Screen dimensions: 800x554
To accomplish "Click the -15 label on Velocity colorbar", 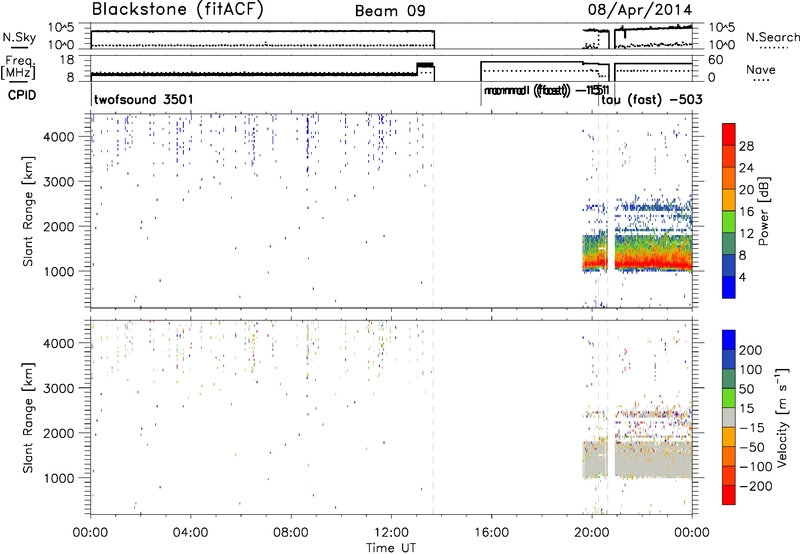I will [752, 428].
